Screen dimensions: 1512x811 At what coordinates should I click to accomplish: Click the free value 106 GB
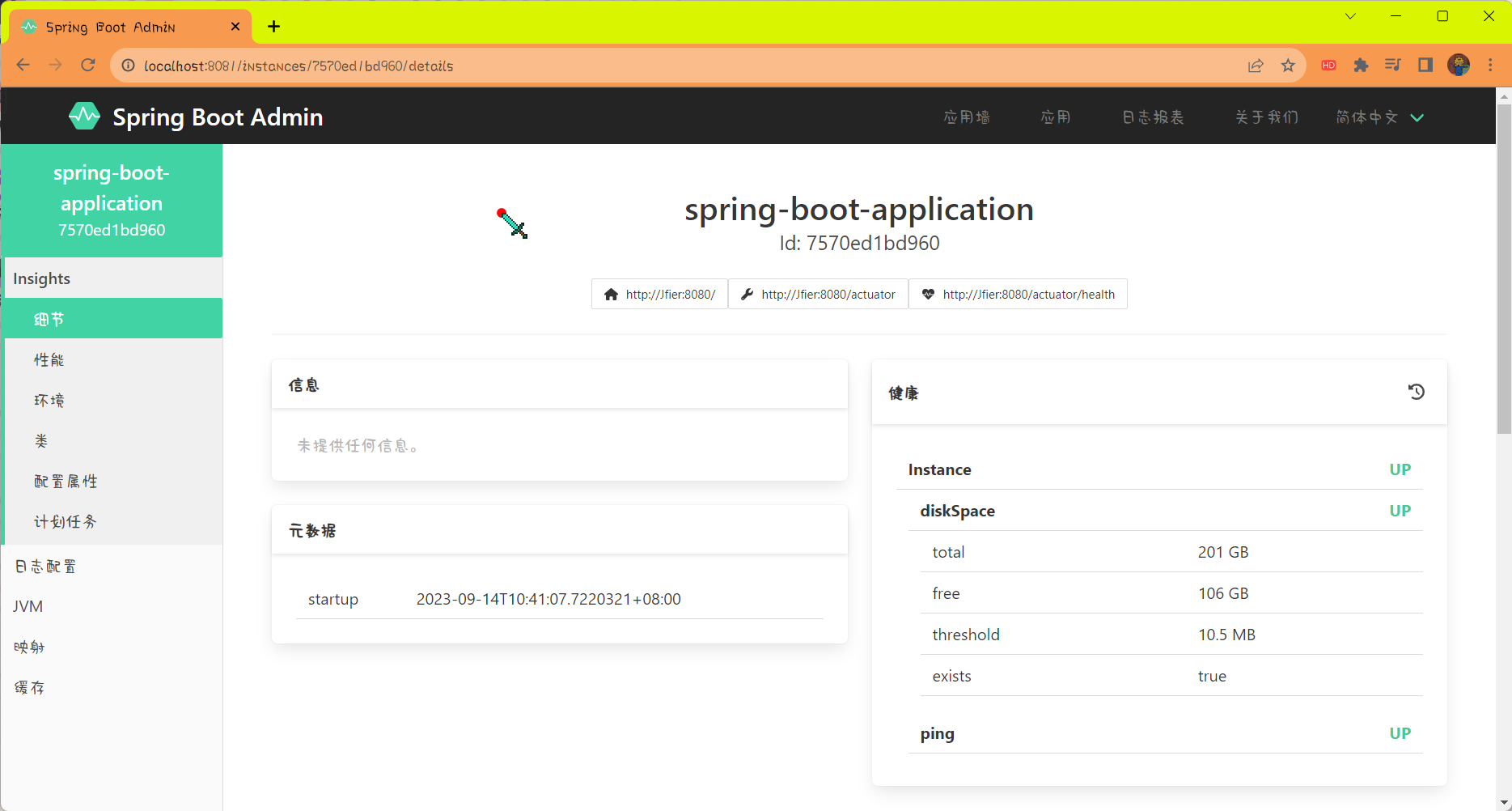(x=1223, y=593)
